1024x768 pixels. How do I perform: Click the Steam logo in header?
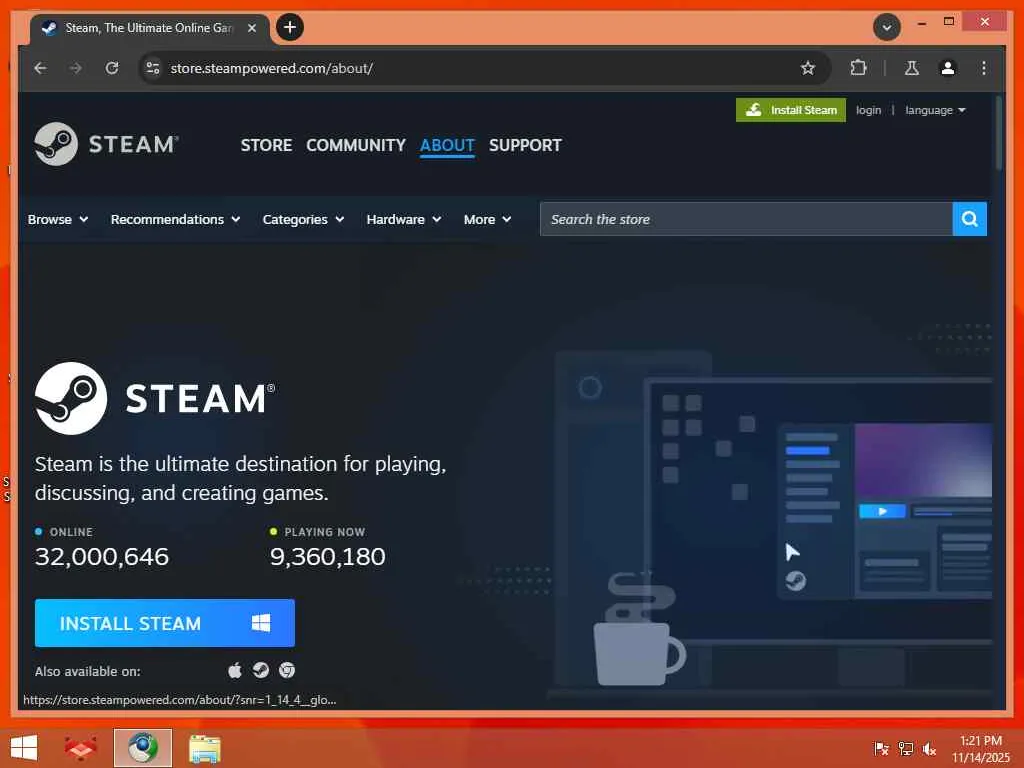pos(106,144)
